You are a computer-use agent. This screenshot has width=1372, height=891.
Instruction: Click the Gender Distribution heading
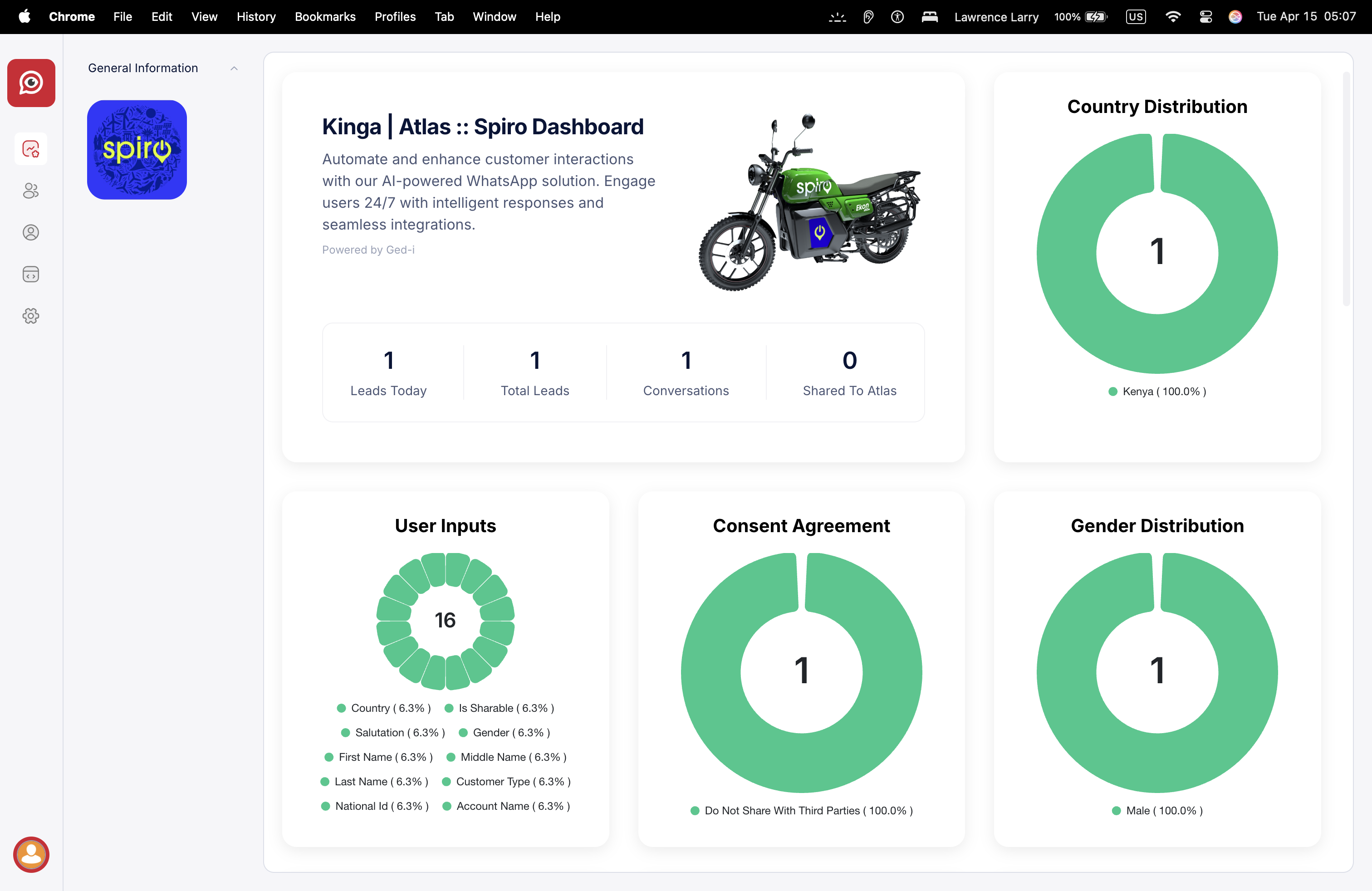tap(1157, 526)
